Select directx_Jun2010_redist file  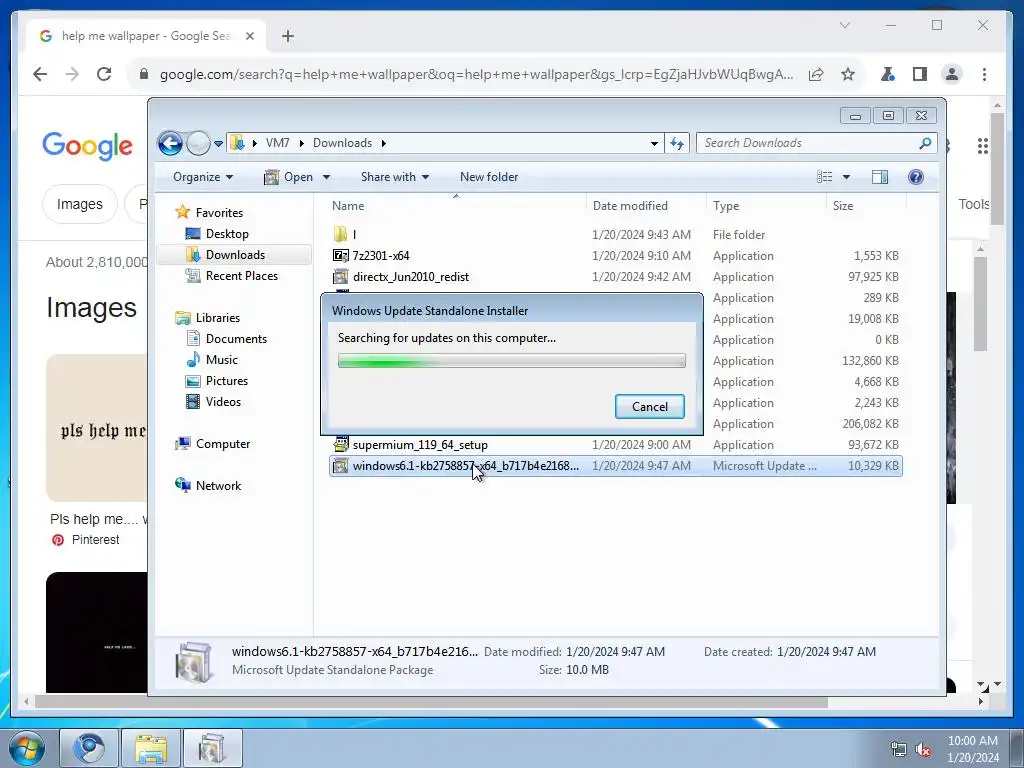pos(411,277)
